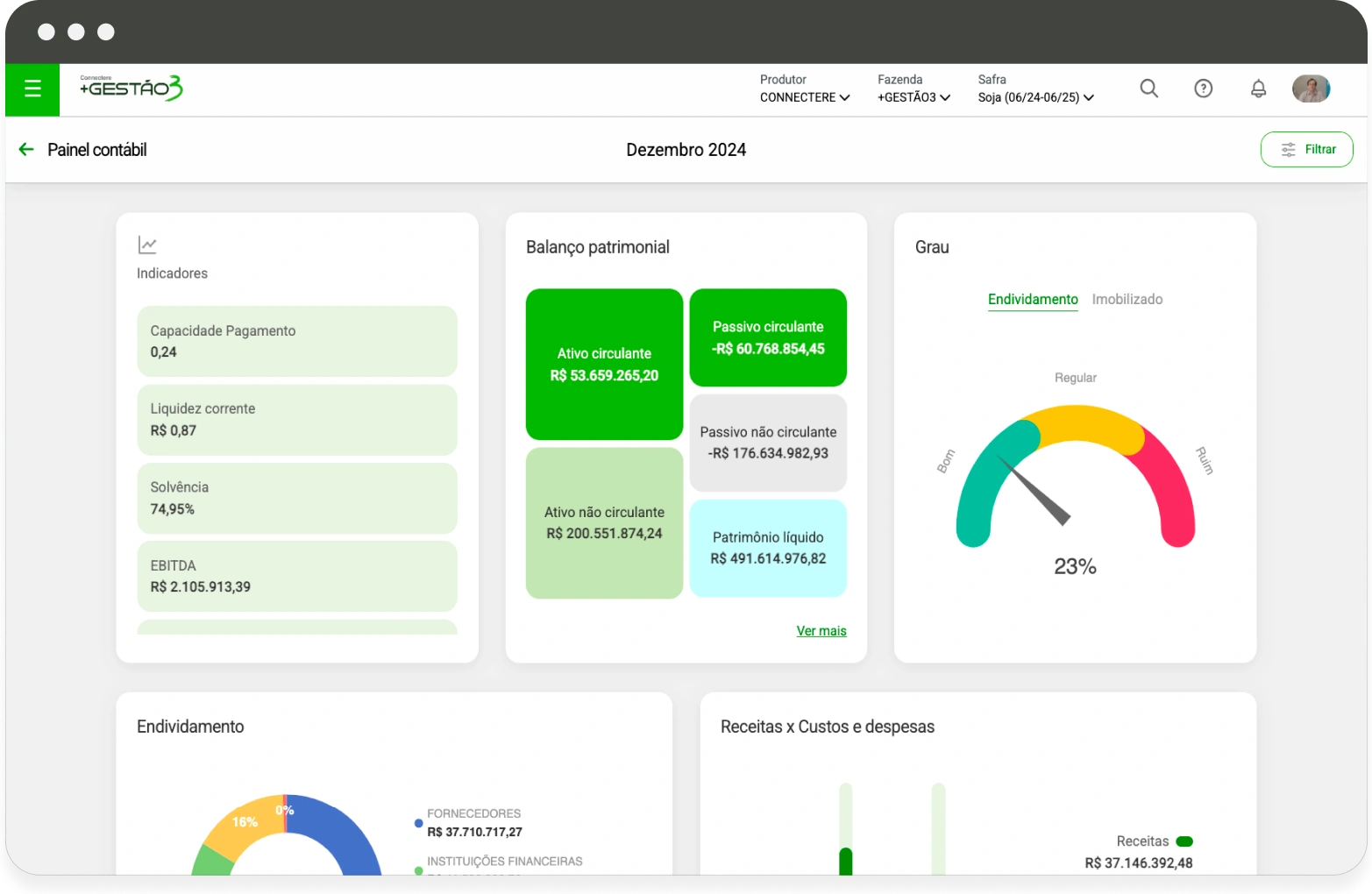The image size is (1372, 894).
Task: Click the Filtrar button
Action: tap(1306, 150)
